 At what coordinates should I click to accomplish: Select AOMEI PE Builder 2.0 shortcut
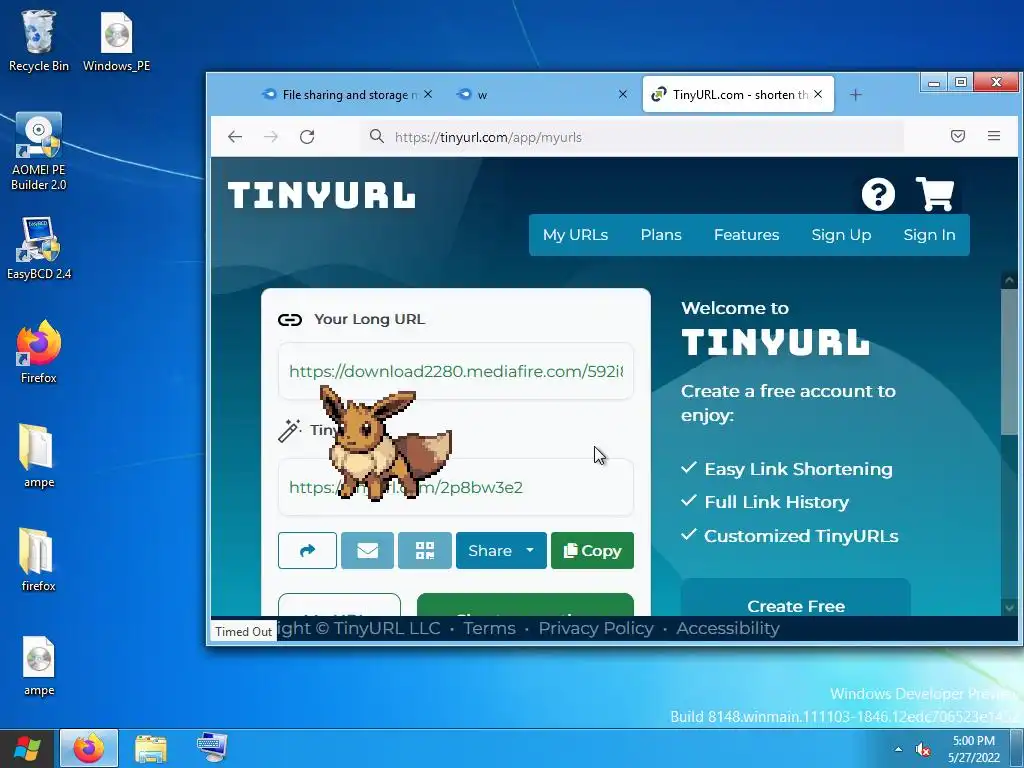(x=39, y=151)
